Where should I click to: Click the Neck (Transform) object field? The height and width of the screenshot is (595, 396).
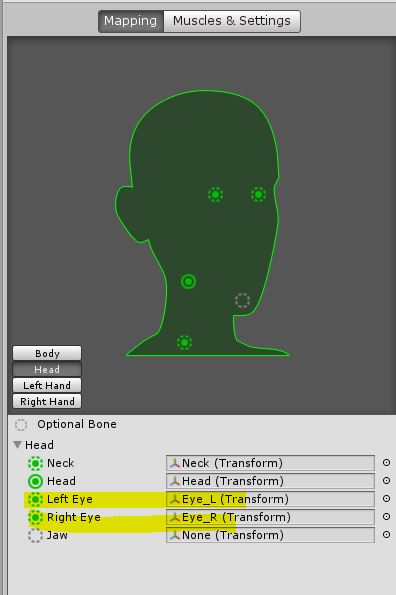coord(270,463)
